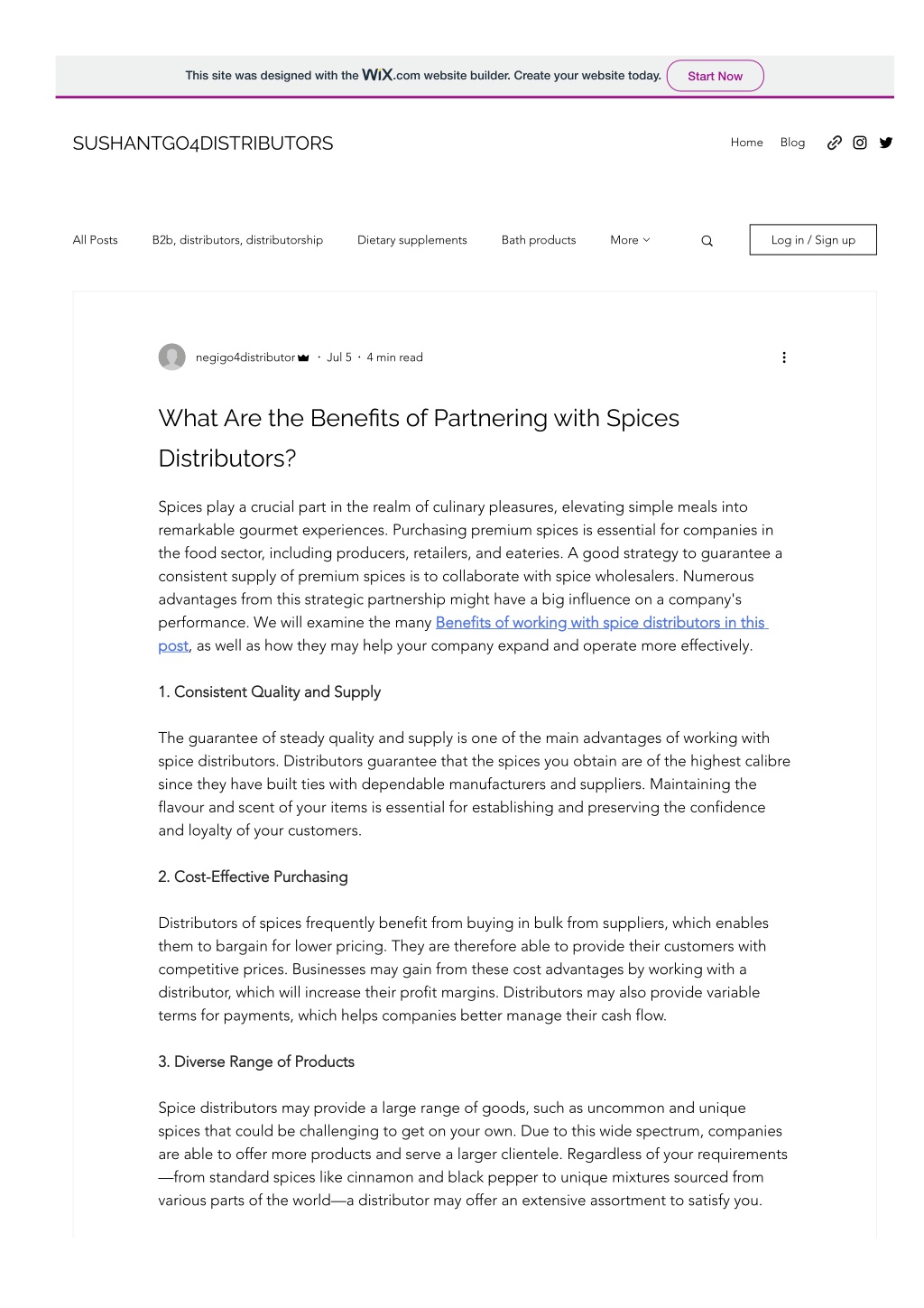The height and width of the screenshot is (1308, 924).
Task: Click the Log in / Sign up button
Action: [x=813, y=240]
